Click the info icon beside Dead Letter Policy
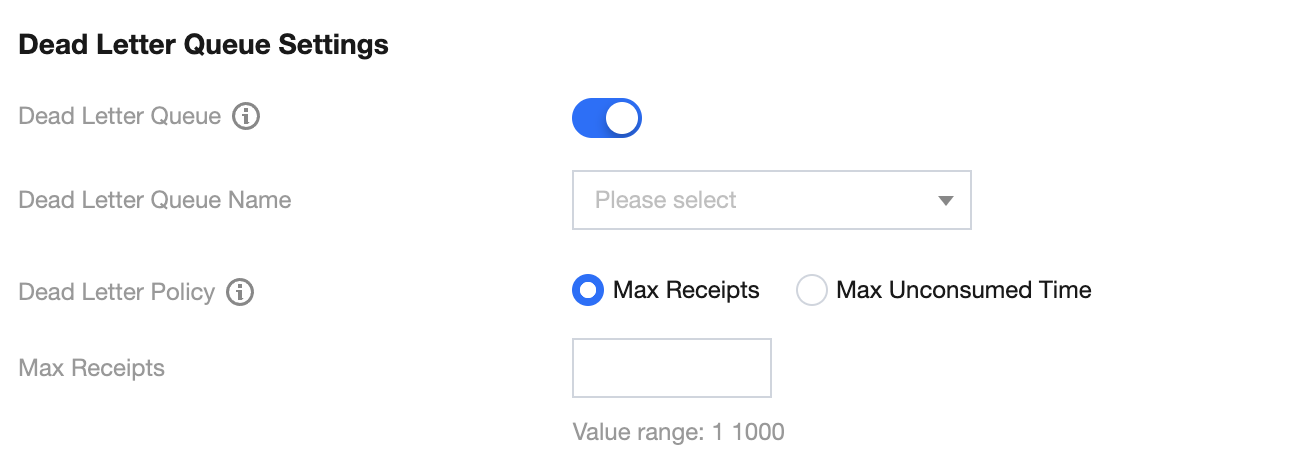The width and height of the screenshot is (1290, 468). 240,293
